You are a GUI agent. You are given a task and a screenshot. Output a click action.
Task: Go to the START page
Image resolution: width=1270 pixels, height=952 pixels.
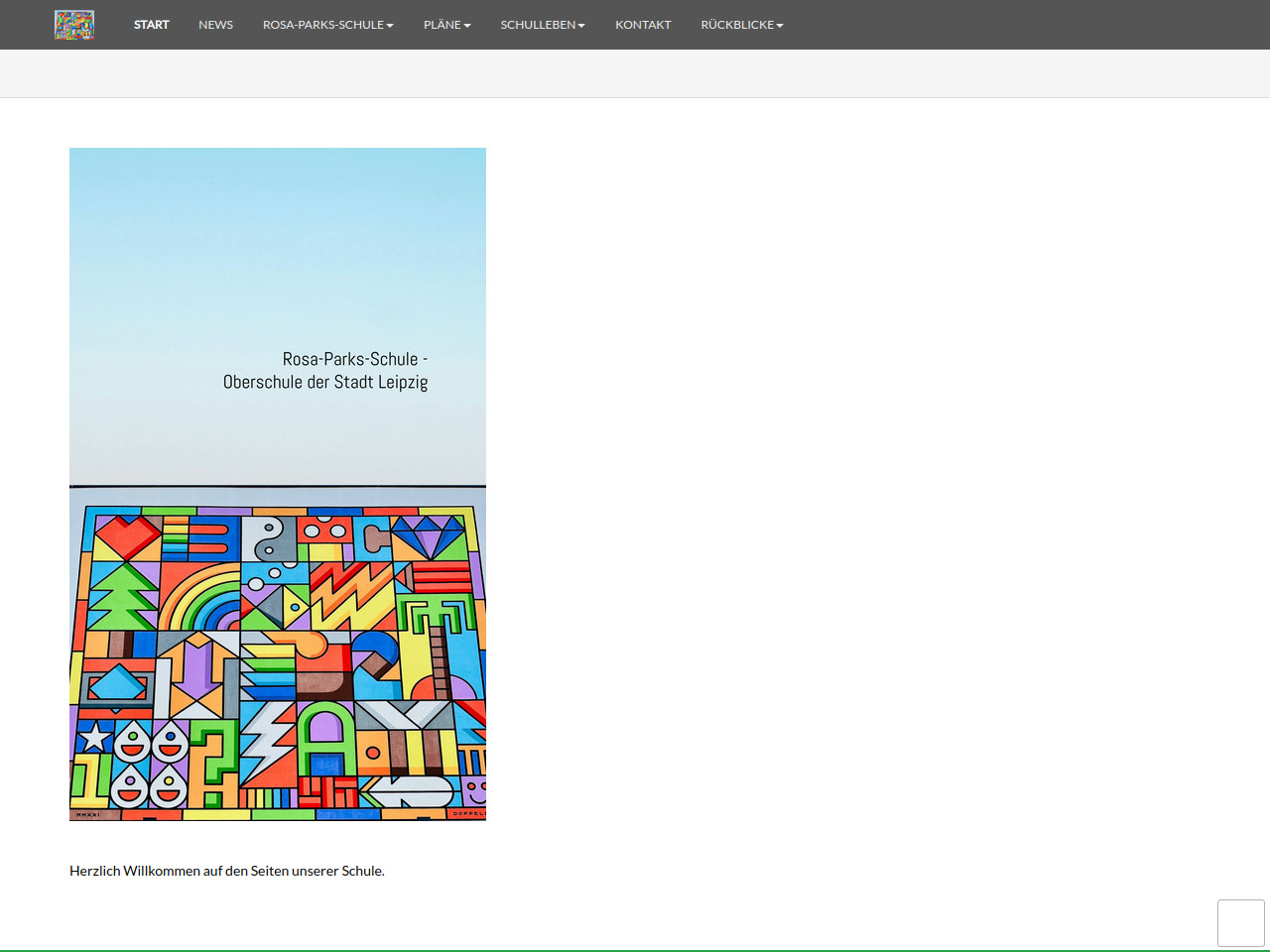(152, 25)
